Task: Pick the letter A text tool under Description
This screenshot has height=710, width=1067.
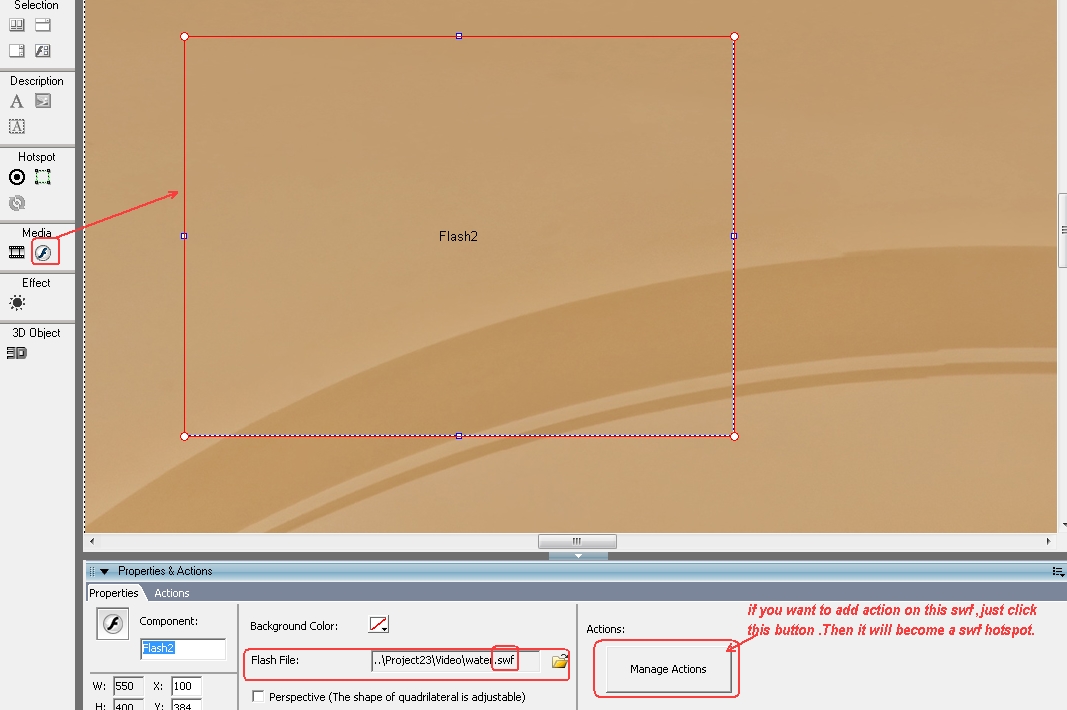Action: tap(17, 101)
